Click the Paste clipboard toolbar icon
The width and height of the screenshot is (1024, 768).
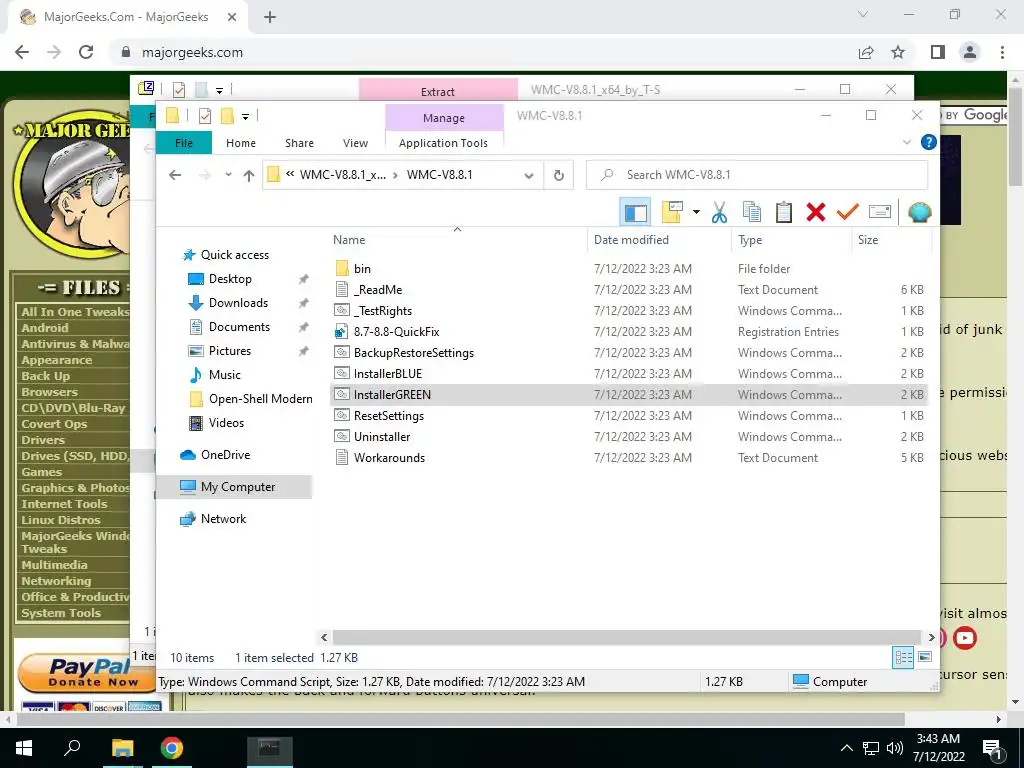tap(784, 212)
